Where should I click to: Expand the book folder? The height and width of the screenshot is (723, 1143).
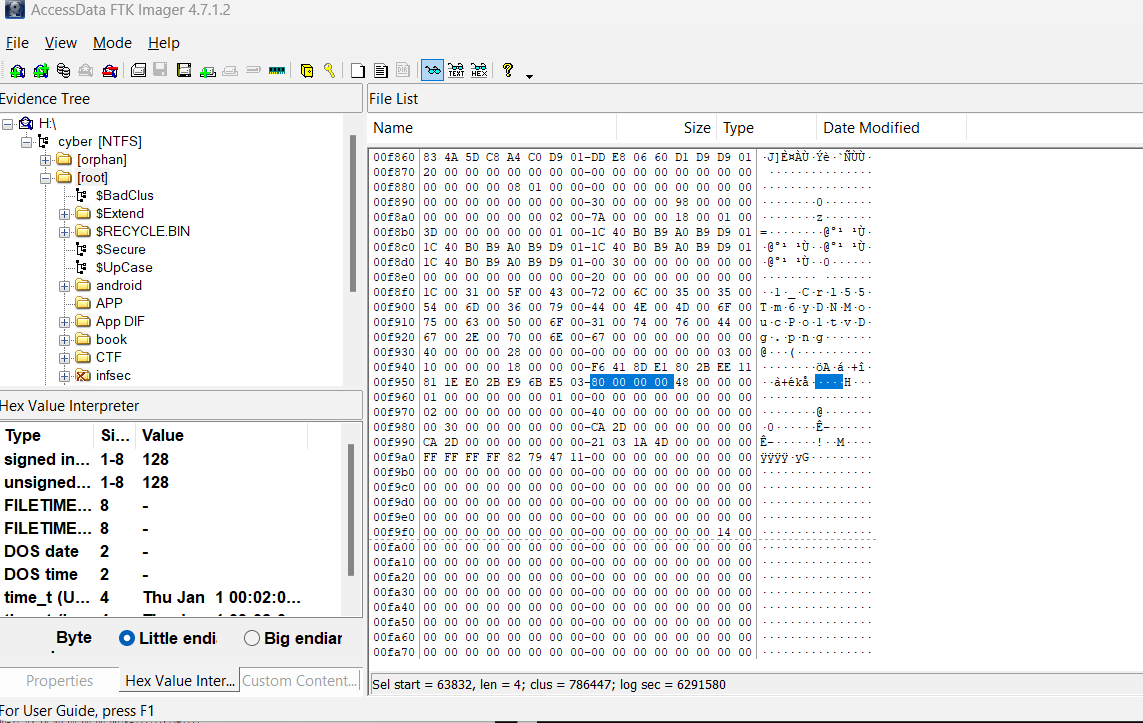[x=64, y=340]
